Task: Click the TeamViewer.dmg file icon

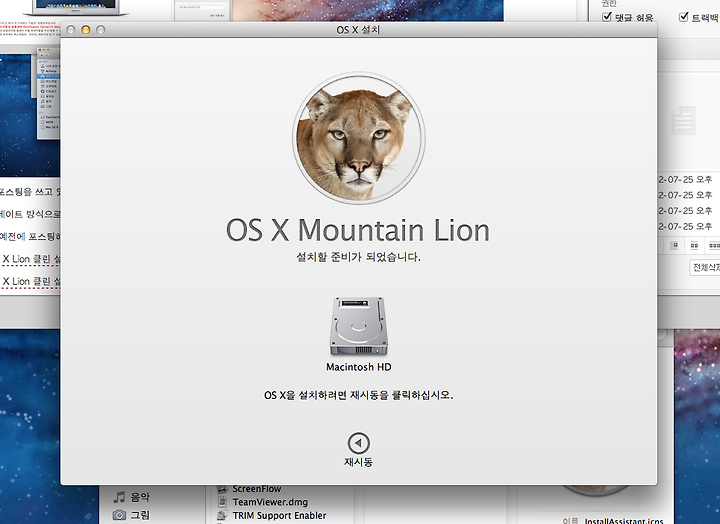Action: [222, 502]
